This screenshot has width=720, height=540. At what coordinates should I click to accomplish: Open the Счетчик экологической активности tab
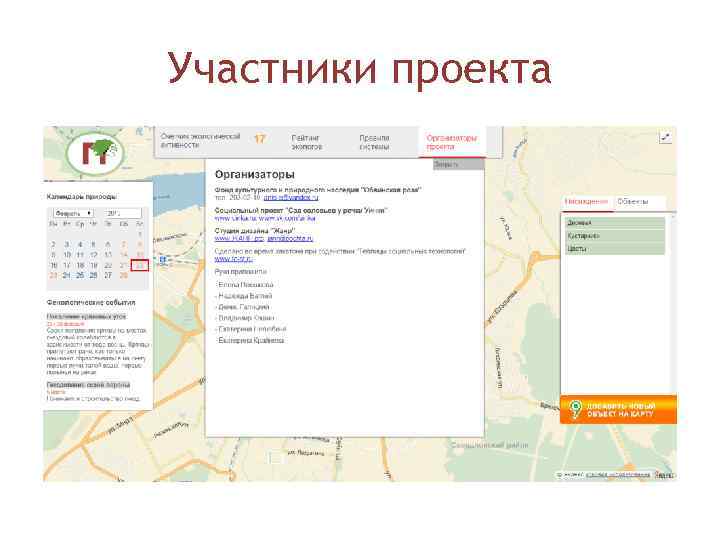tap(200, 141)
